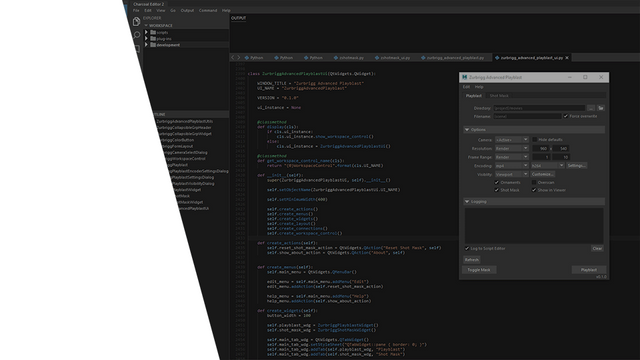Enable the Hide defaults checkbox

click(x=535, y=140)
